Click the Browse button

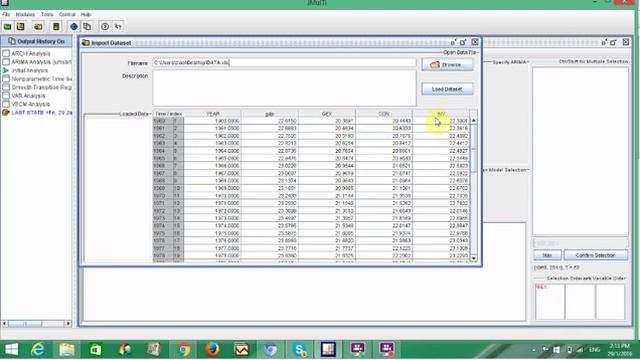click(x=447, y=64)
